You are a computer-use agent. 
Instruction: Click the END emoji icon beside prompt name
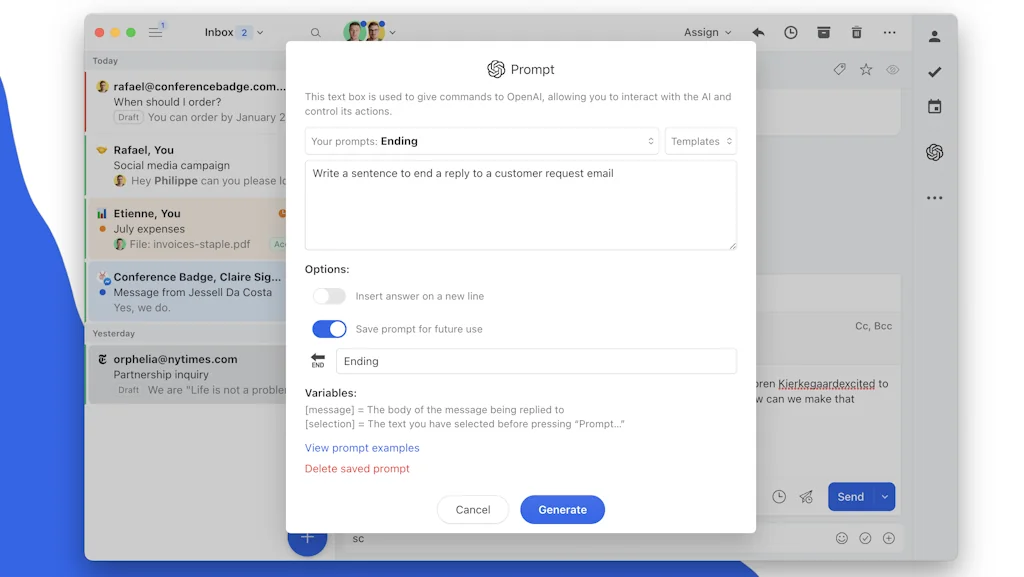pos(318,361)
